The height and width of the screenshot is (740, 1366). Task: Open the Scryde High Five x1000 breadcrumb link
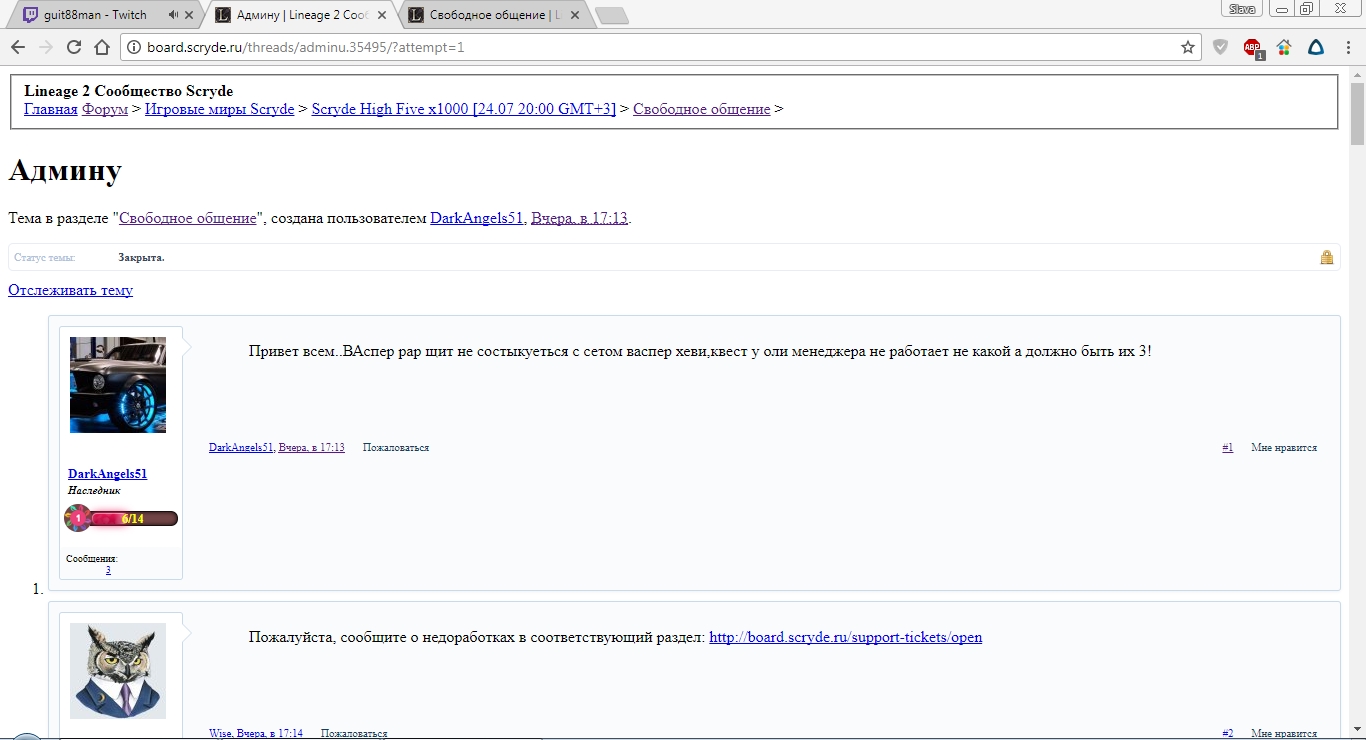tap(463, 109)
